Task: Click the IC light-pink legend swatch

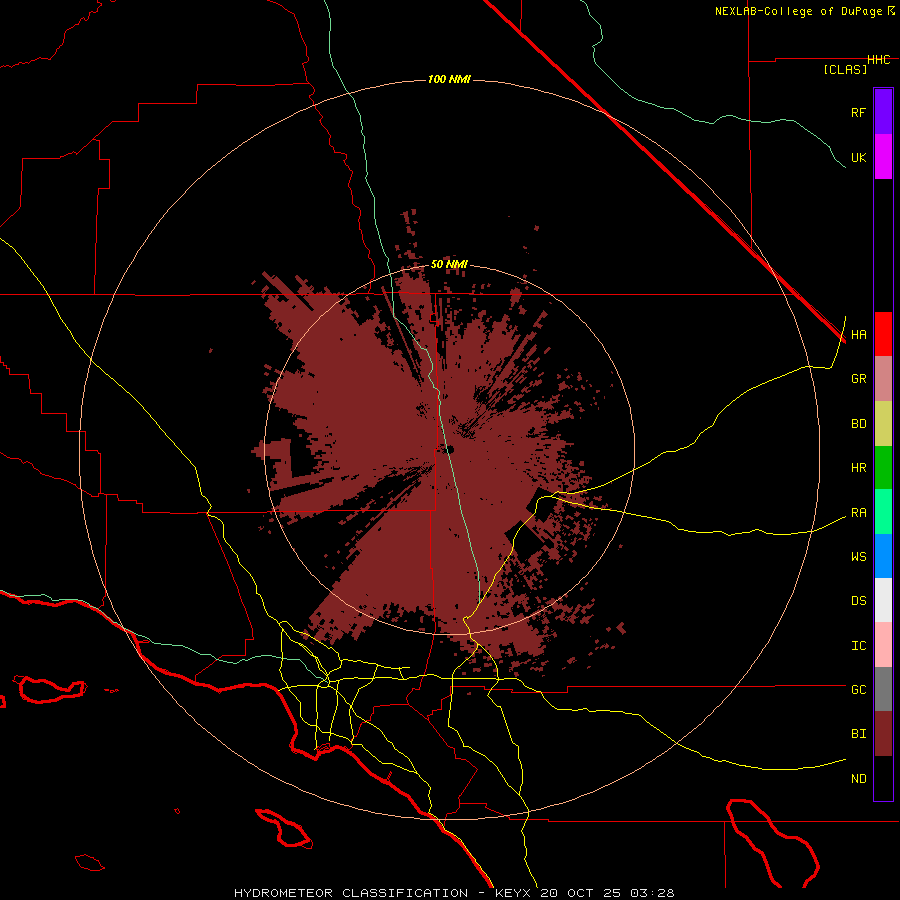Action: pyautogui.click(x=883, y=645)
